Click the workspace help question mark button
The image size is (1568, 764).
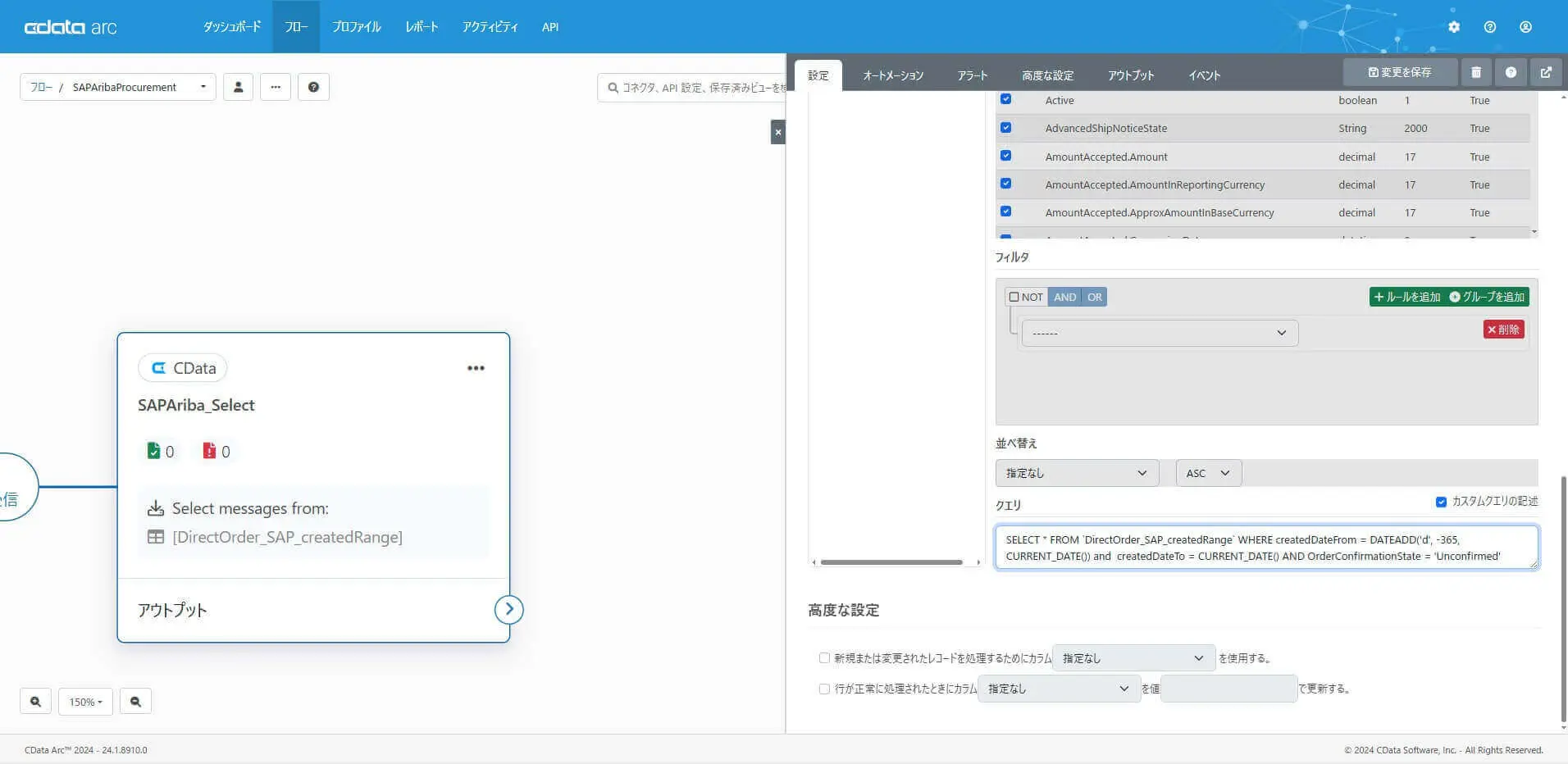pos(313,87)
